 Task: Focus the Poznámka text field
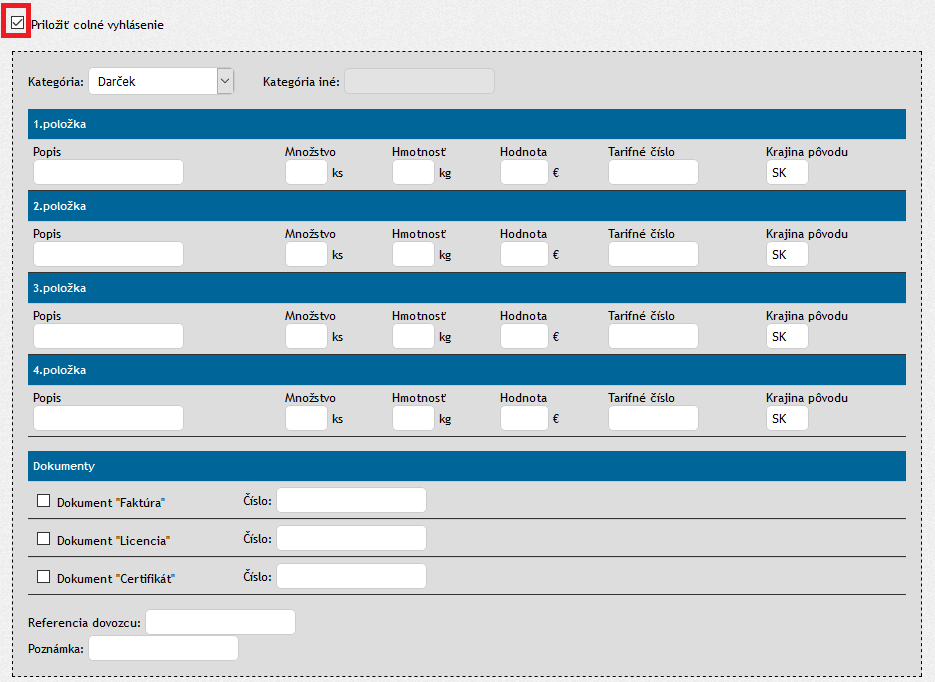[163, 648]
